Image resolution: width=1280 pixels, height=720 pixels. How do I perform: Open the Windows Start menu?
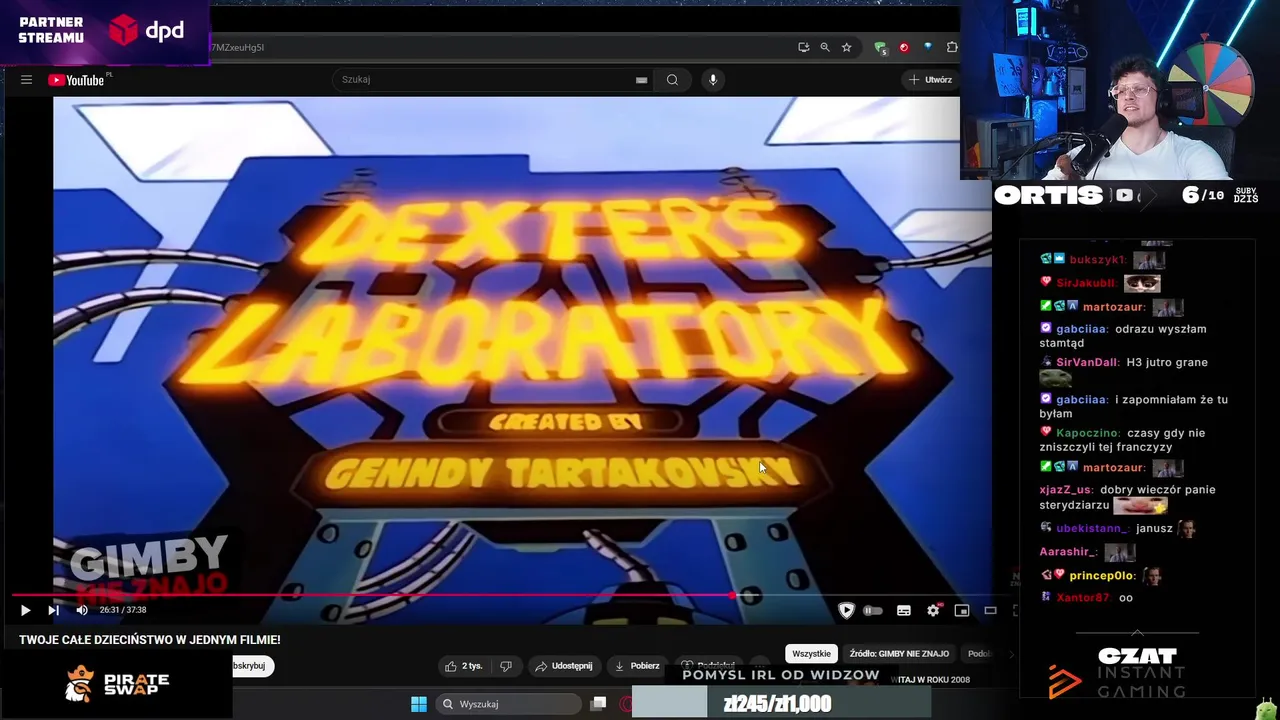(419, 704)
